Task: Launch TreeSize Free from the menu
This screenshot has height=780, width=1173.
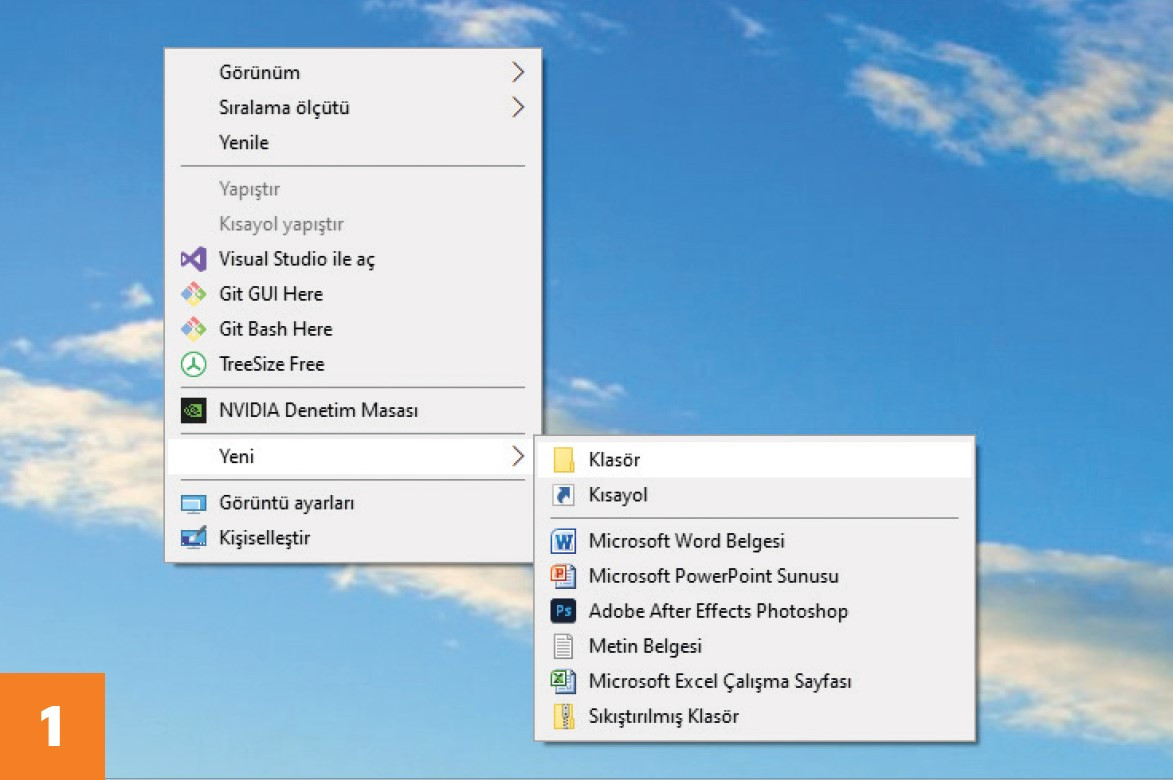Action: [x=353, y=364]
